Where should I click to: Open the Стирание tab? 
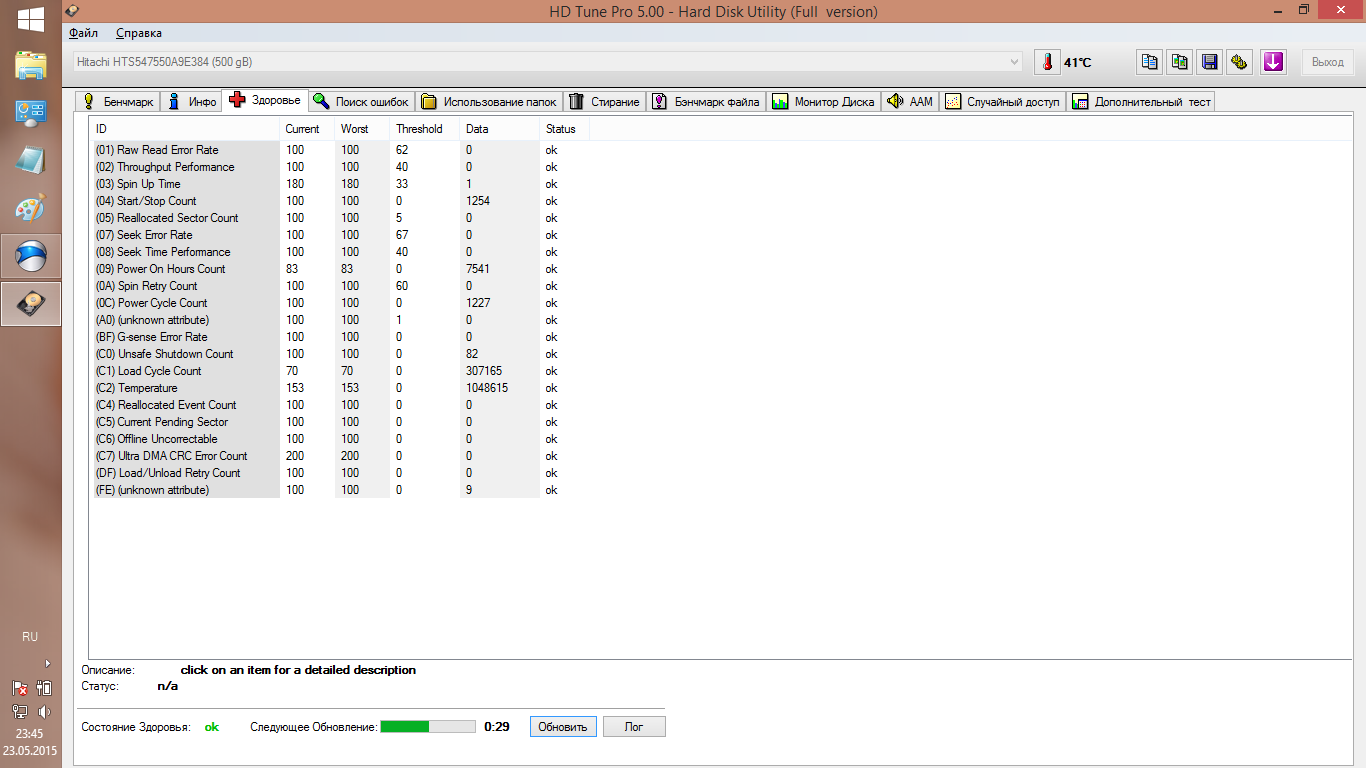tap(605, 102)
